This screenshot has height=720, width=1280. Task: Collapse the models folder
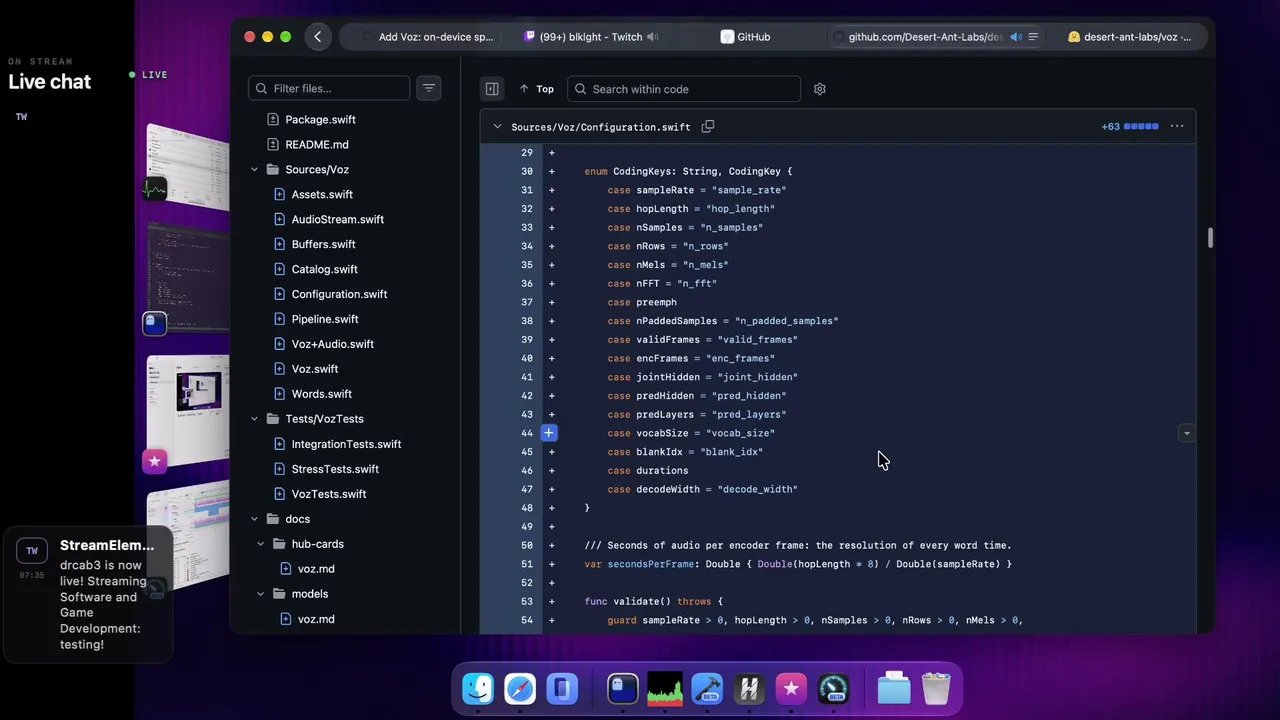(261, 594)
